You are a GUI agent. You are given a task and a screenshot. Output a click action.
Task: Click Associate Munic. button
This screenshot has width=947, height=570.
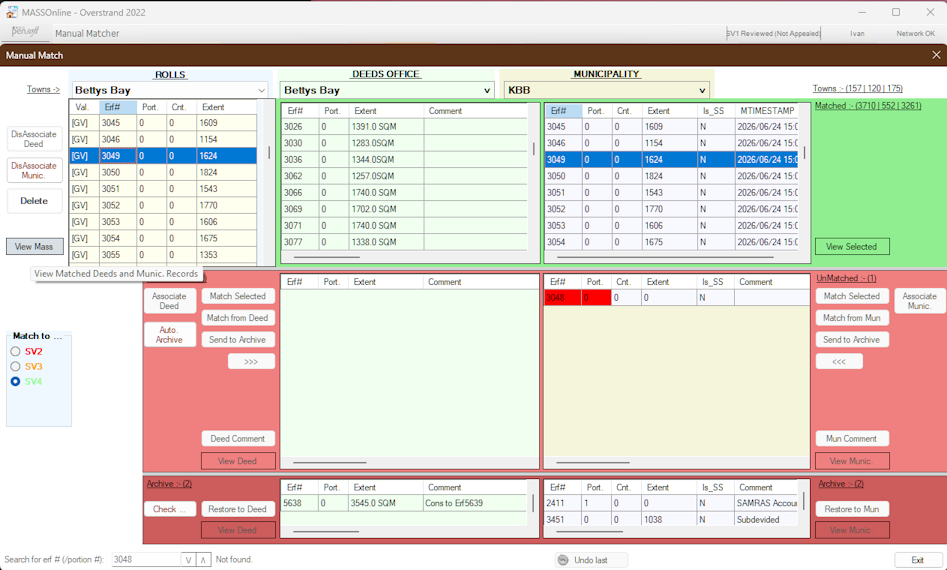click(x=920, y=301)
